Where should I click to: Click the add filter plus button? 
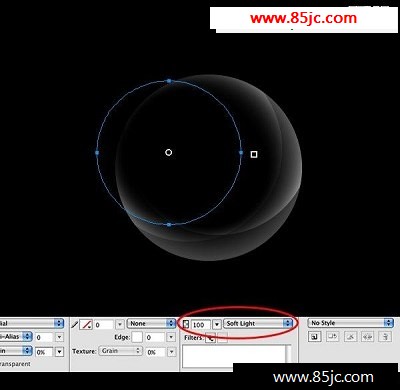pyautogui.click(x=210, y=338)
